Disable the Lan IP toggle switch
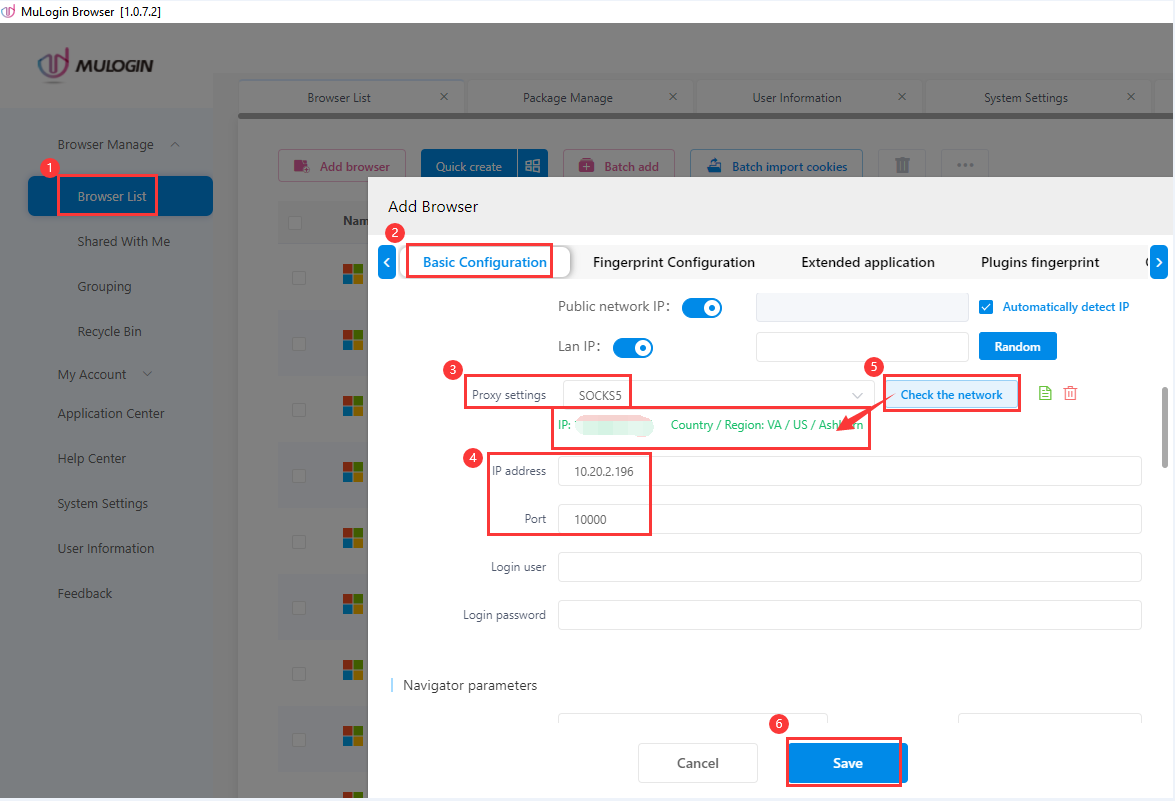 (632, 347)
